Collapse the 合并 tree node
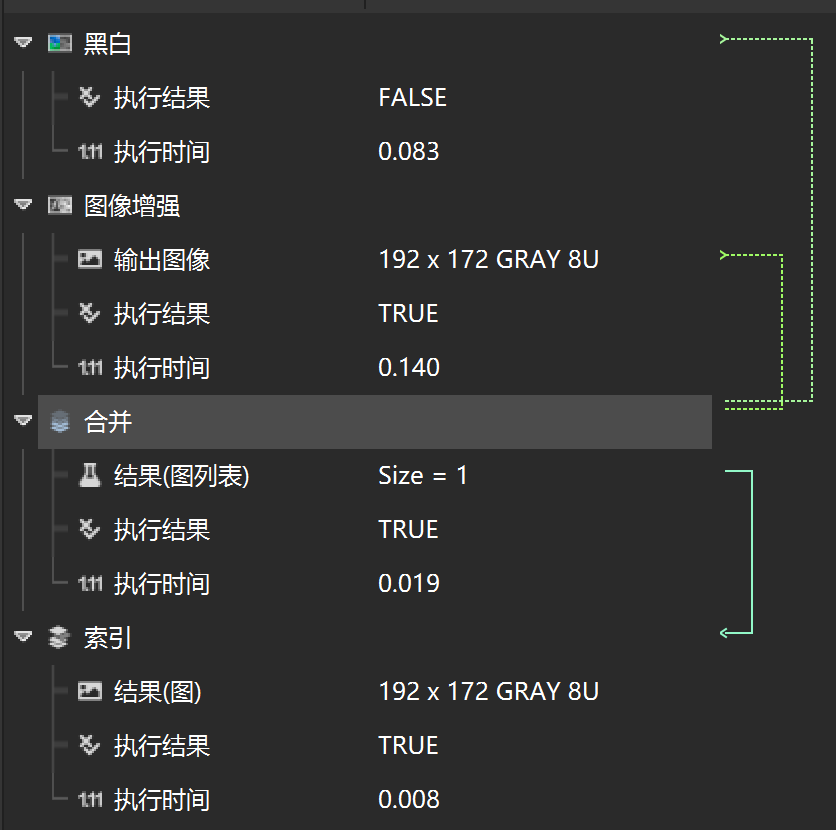The height and width of the screenshot is (830, 836). tap(24, 422)
